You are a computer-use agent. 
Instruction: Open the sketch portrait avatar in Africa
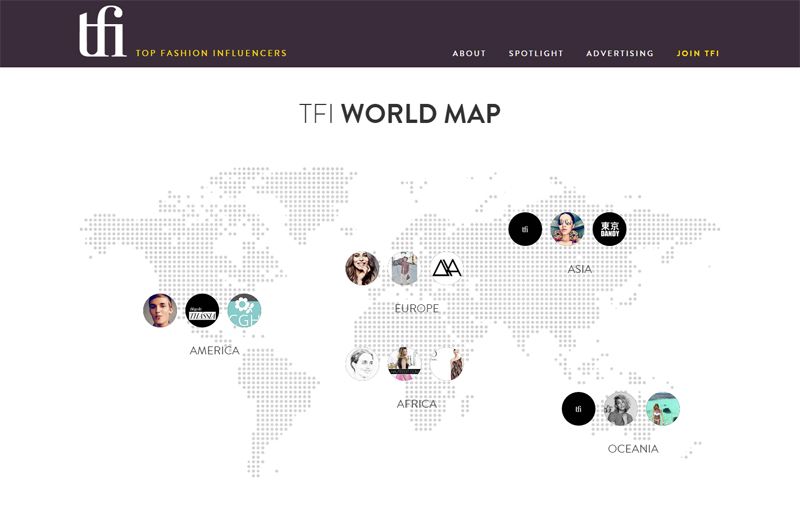click(362, 364)
